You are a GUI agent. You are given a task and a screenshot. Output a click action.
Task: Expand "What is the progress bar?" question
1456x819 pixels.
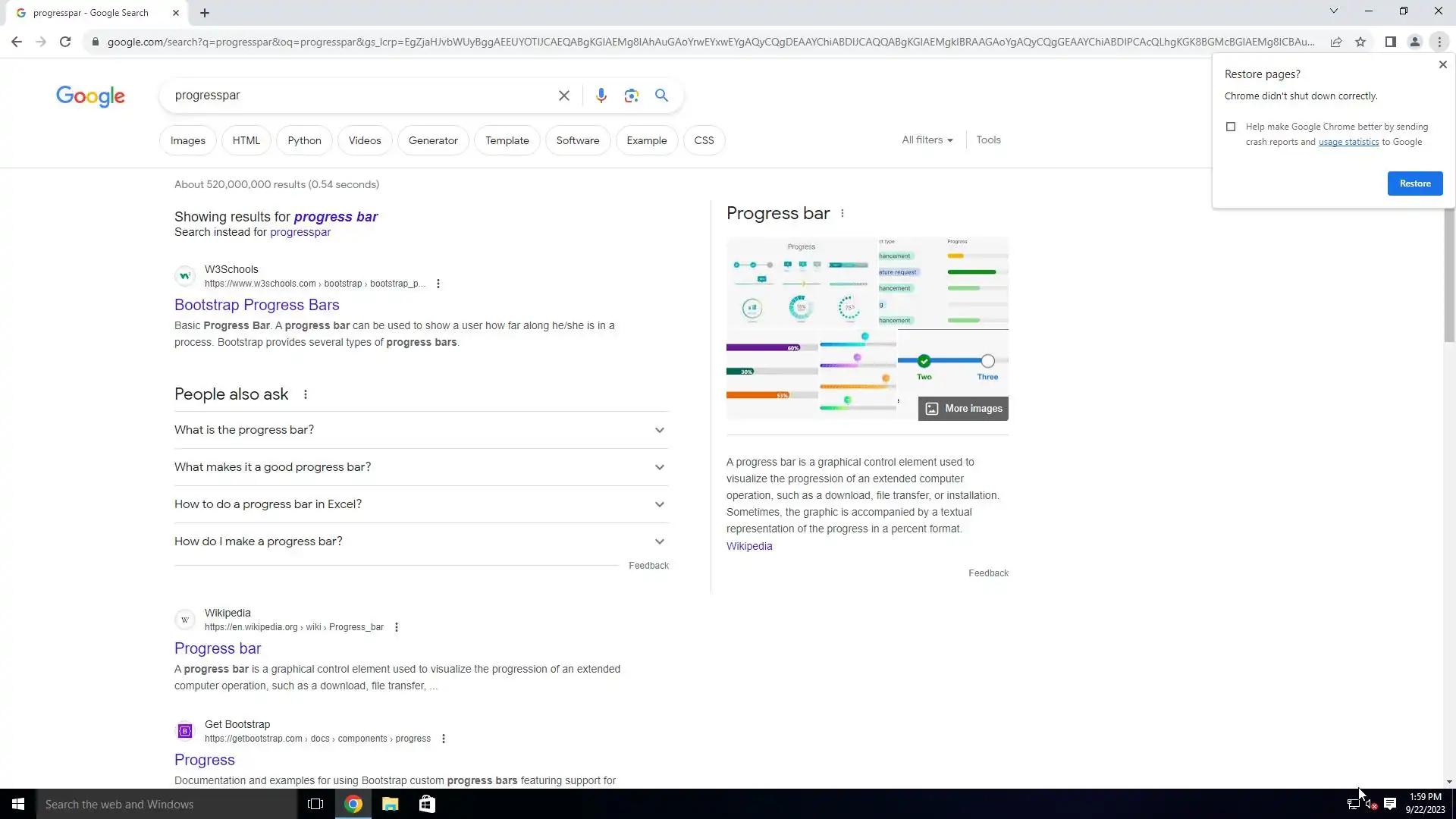421,430
